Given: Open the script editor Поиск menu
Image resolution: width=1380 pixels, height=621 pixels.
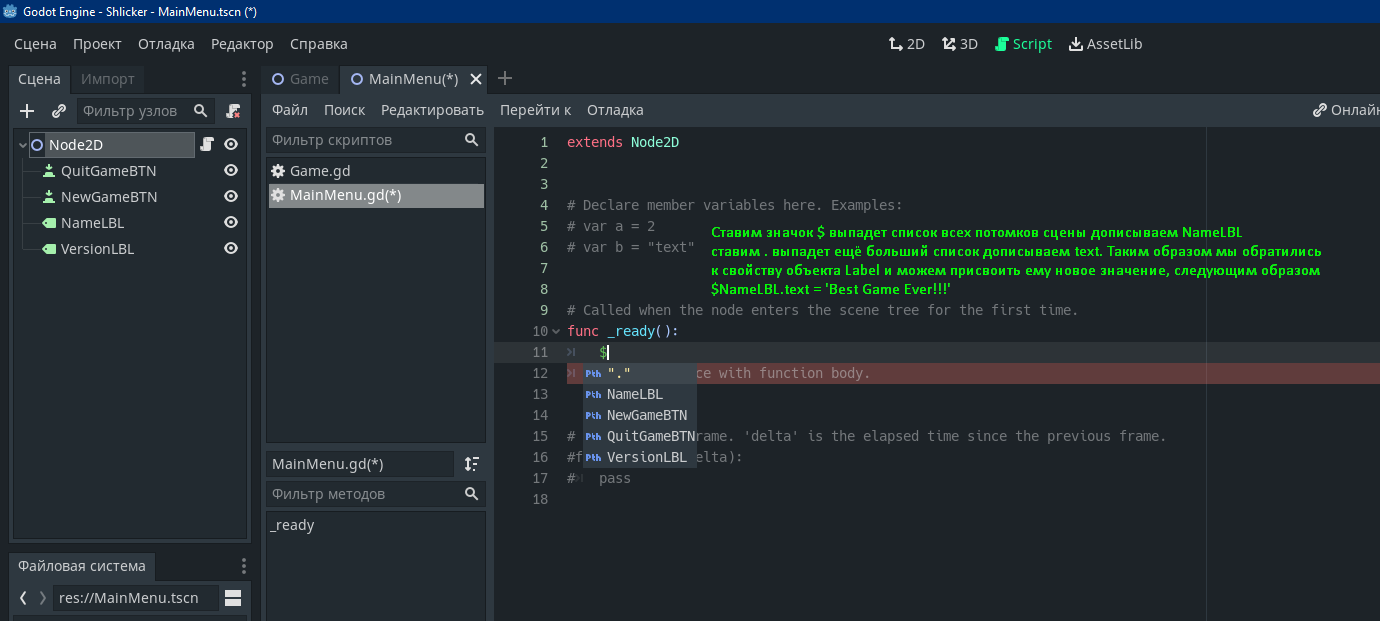Looking at the screenshot, I should (x=344, y=110).
